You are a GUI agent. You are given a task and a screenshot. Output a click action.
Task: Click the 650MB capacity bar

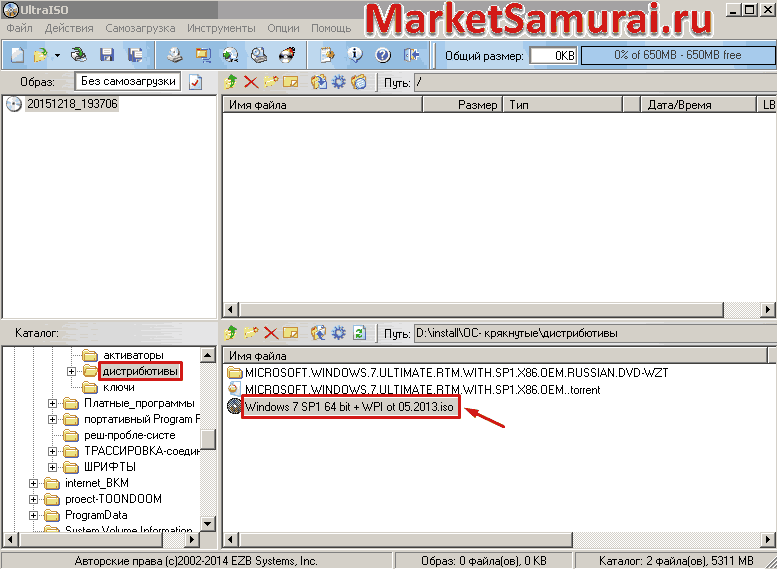pos(678,55)
